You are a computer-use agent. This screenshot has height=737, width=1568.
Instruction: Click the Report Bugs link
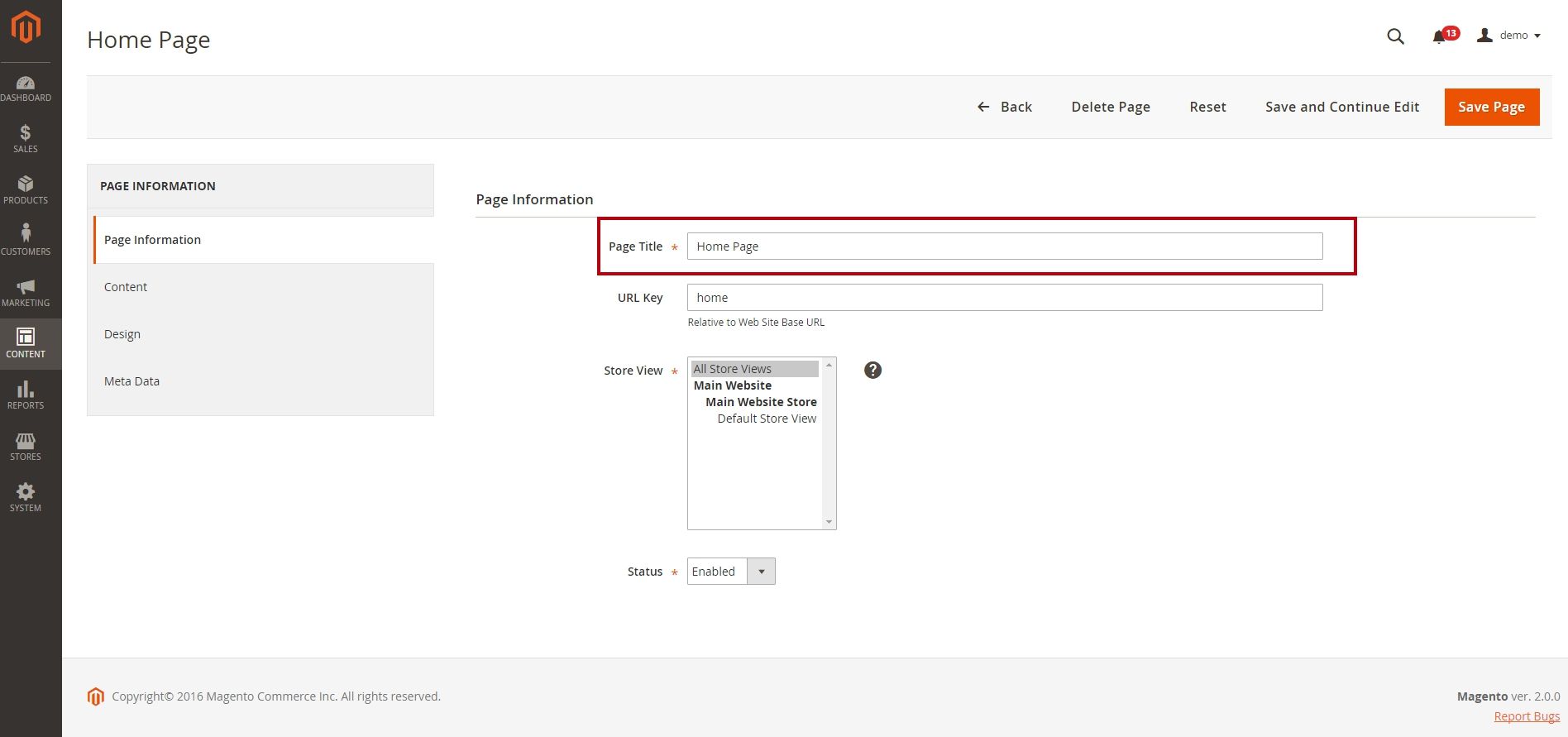pos(1526,716)
